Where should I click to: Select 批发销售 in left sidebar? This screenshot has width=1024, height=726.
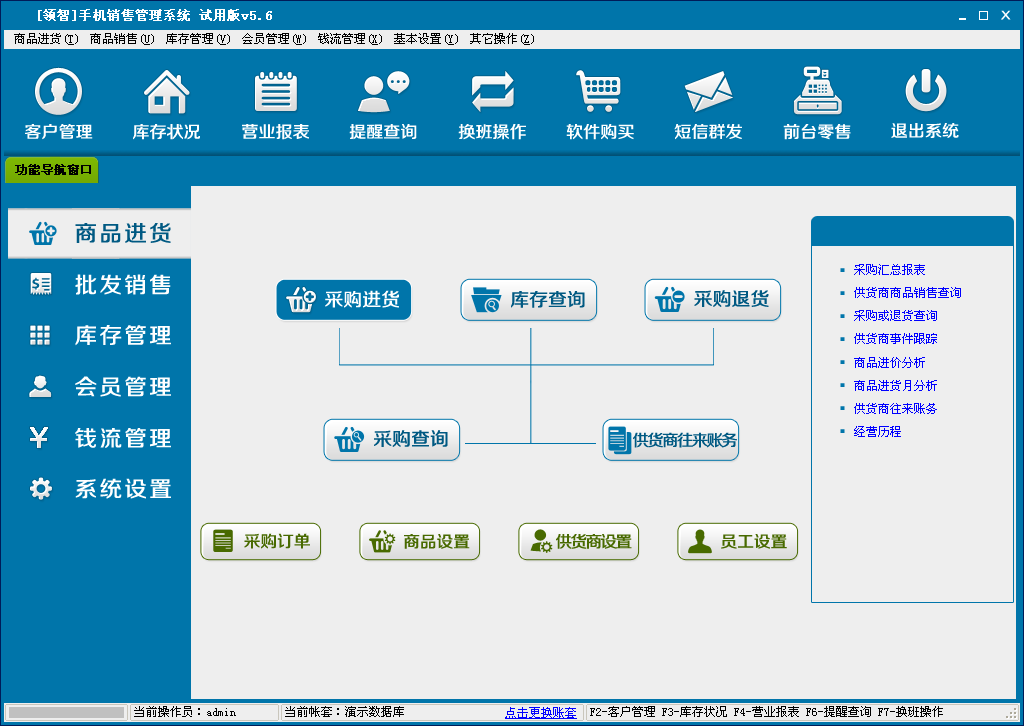[100, 285]
